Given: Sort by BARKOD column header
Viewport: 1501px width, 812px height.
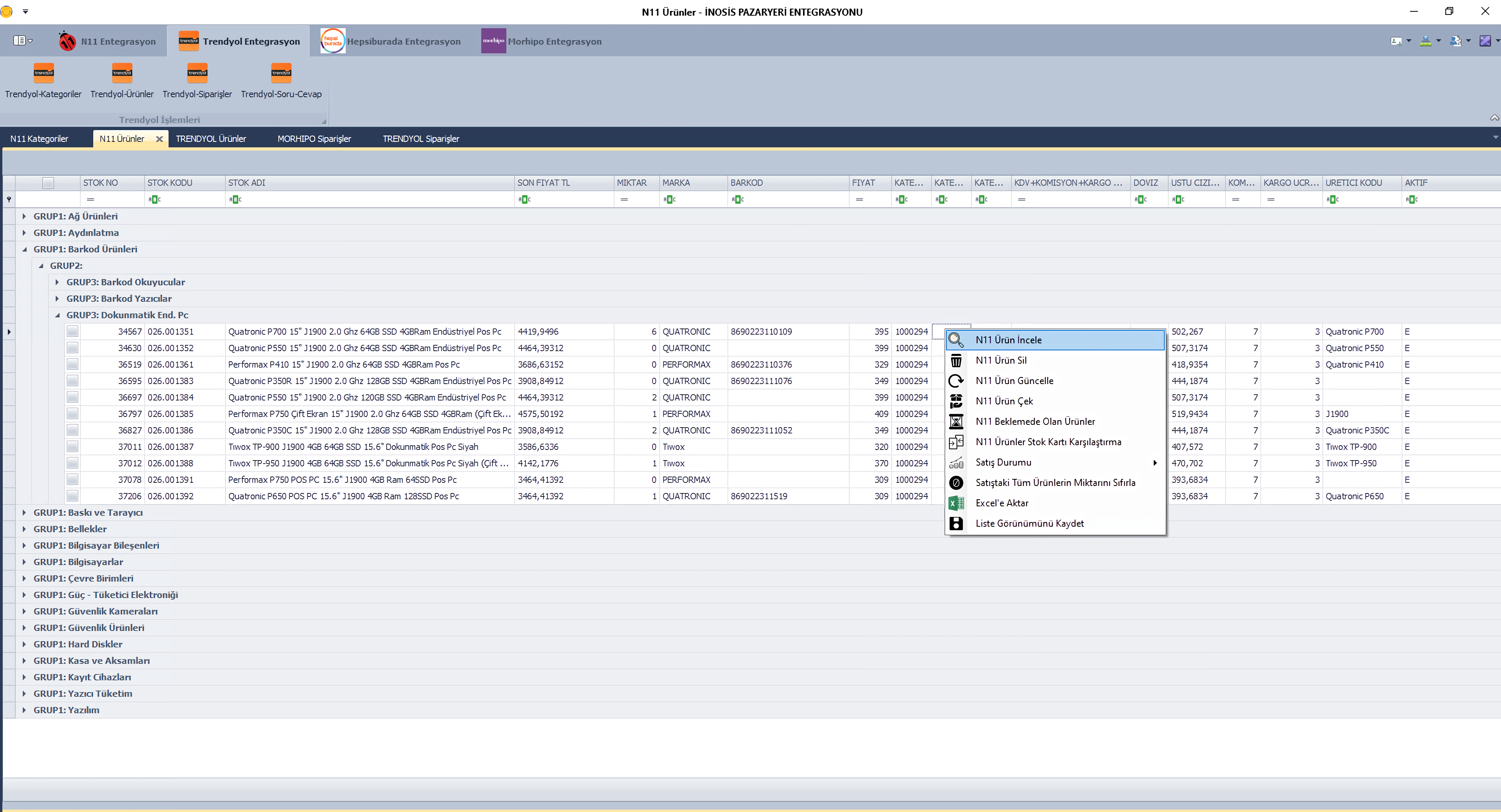Looking at the screenshot, I should point(788,183).
